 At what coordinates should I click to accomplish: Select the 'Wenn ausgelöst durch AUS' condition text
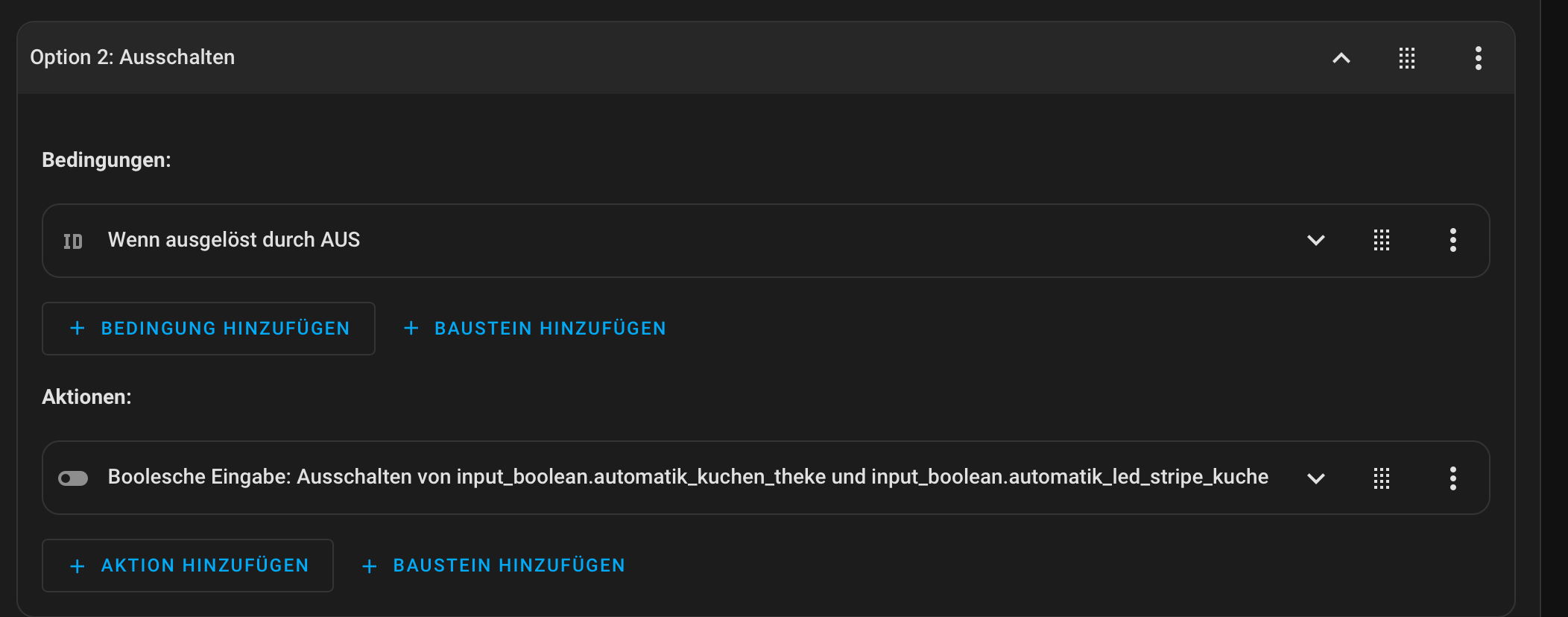point(234,240)
